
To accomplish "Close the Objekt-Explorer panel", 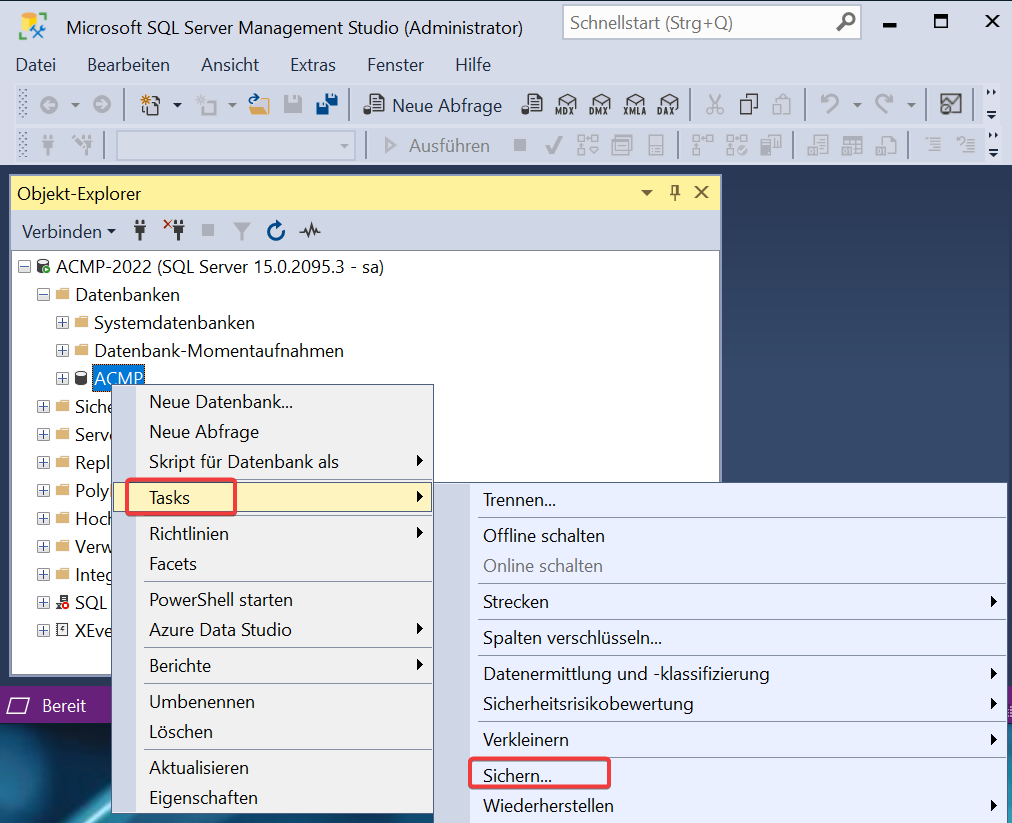I will [701, 193].
